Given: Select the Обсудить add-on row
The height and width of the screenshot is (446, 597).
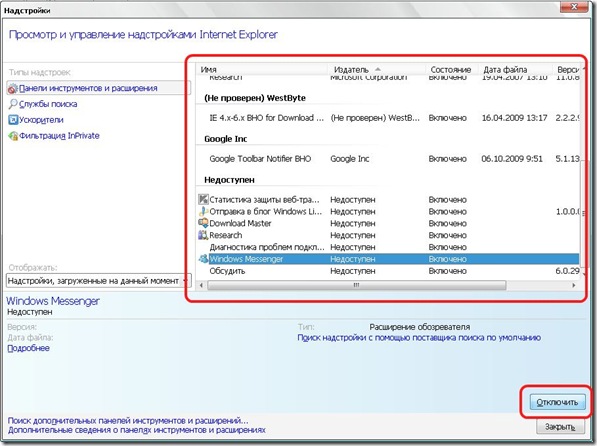Looking at the screenshot, I should 388,271.
